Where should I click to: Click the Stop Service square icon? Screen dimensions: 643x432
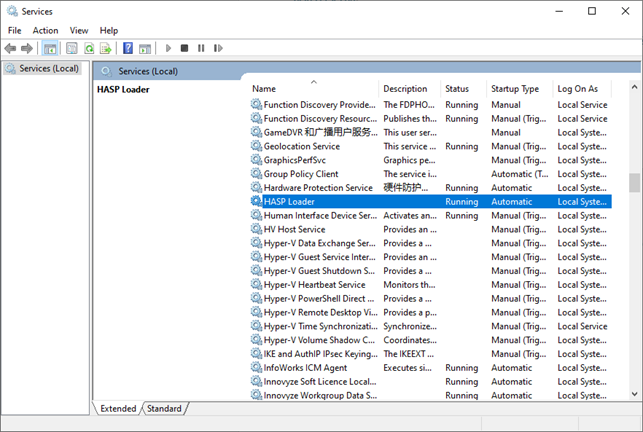pyautogui.click(x=185, y=48)
